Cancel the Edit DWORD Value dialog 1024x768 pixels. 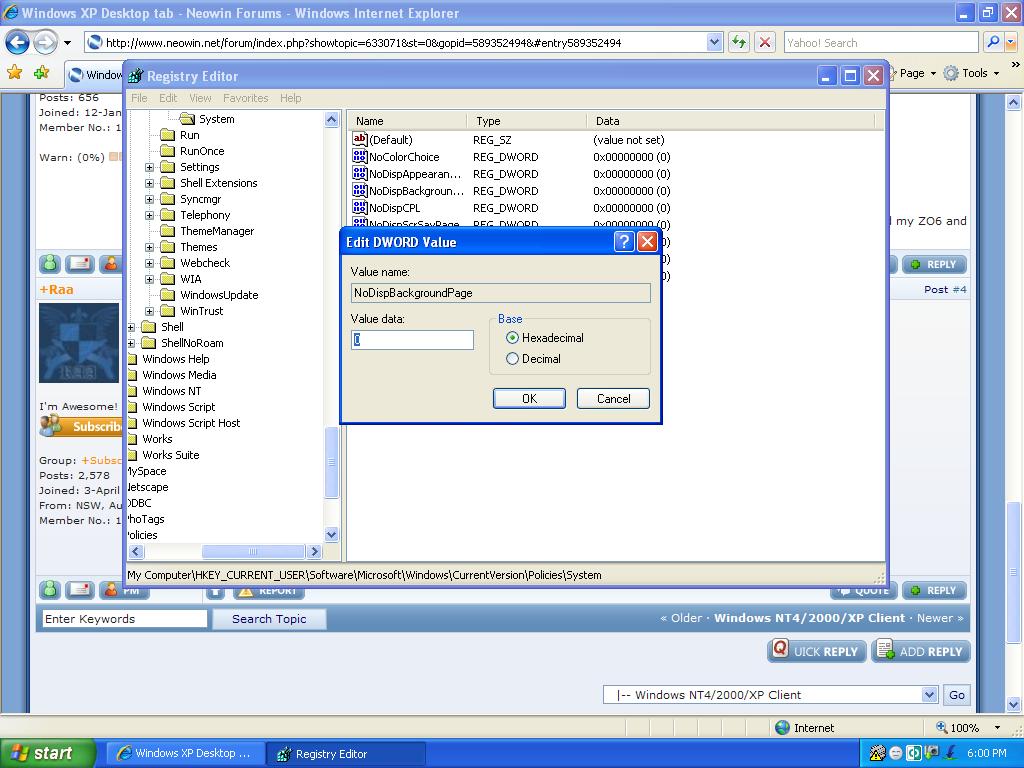pos(613,398)
